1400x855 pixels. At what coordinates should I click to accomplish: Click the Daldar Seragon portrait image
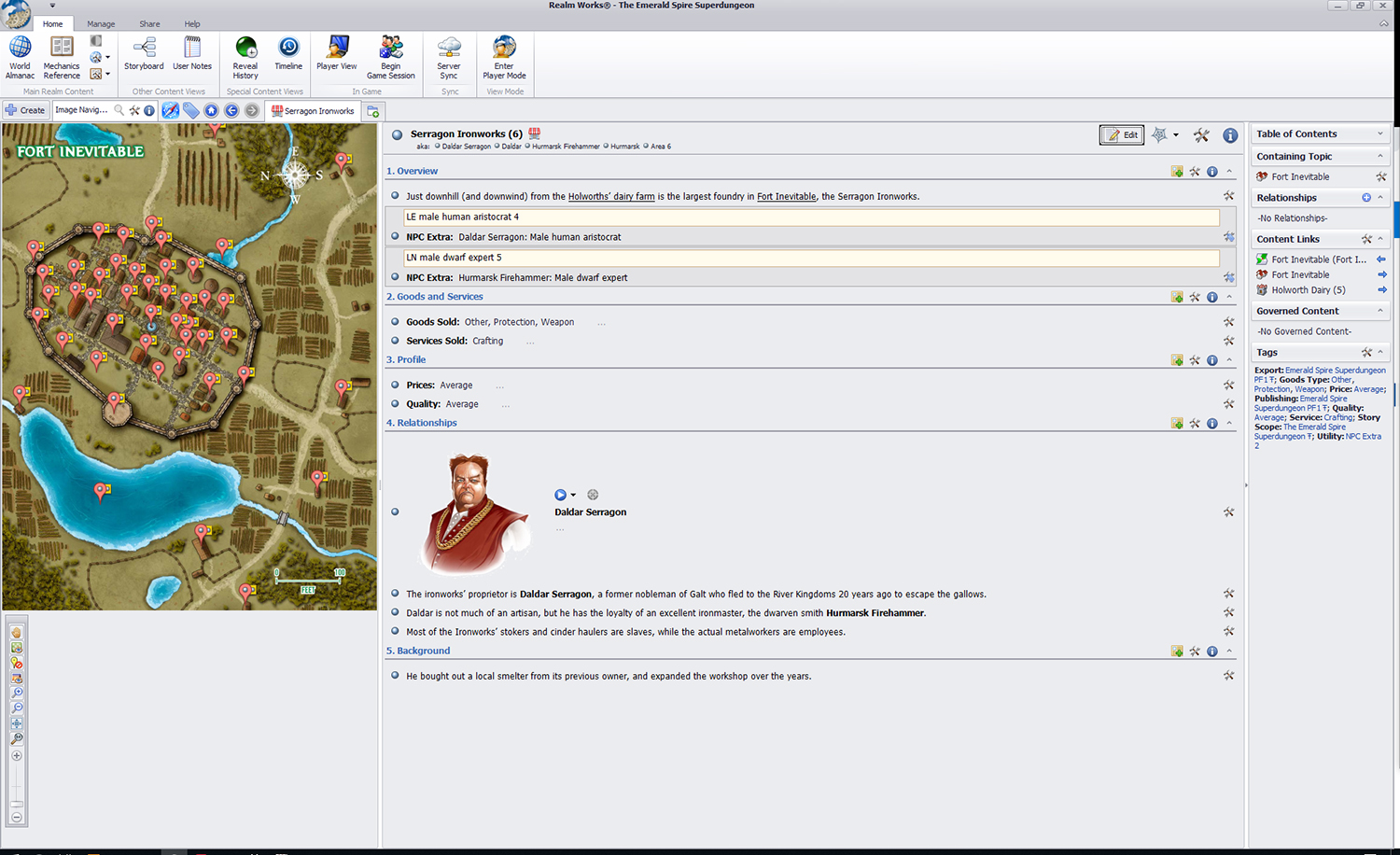pos(475,512)
